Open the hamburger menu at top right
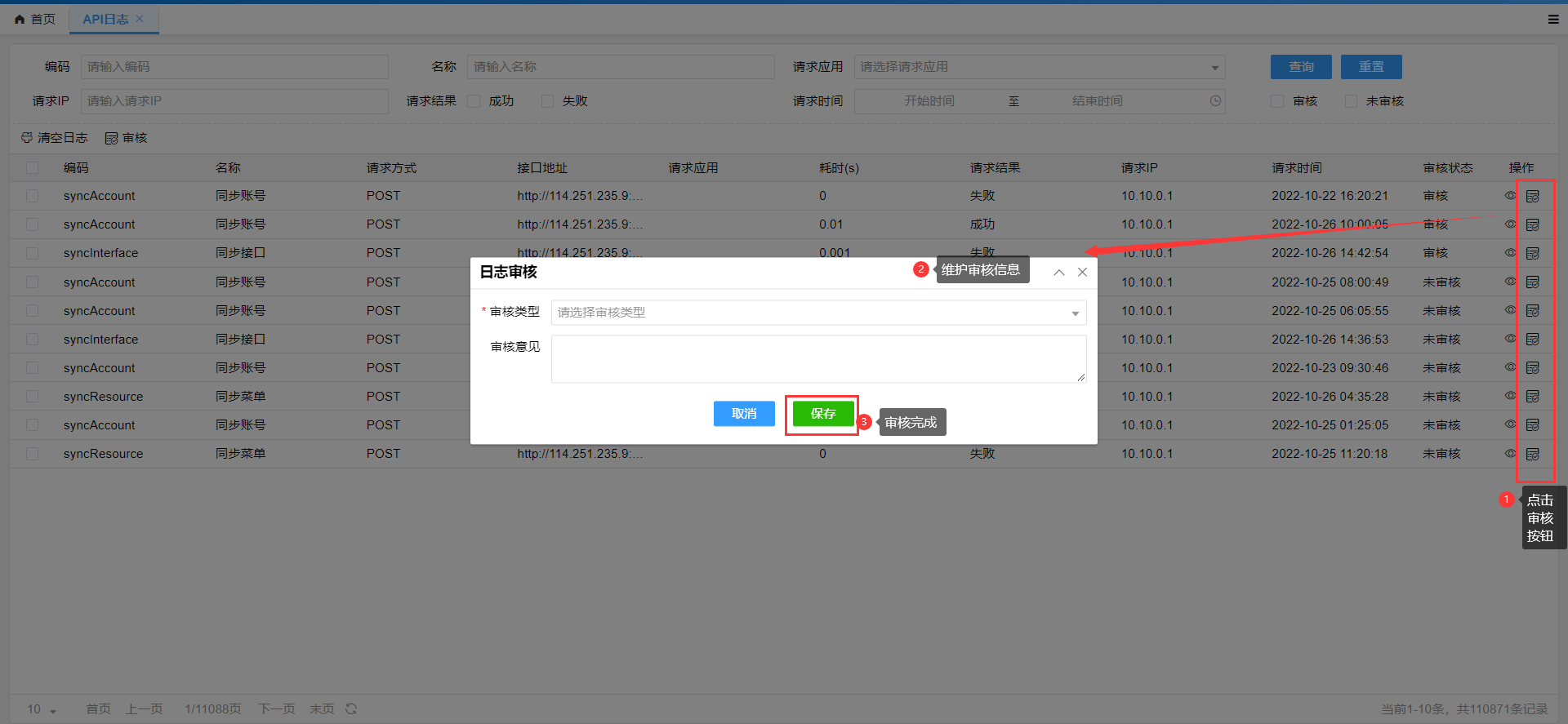 coord(1552,20)
